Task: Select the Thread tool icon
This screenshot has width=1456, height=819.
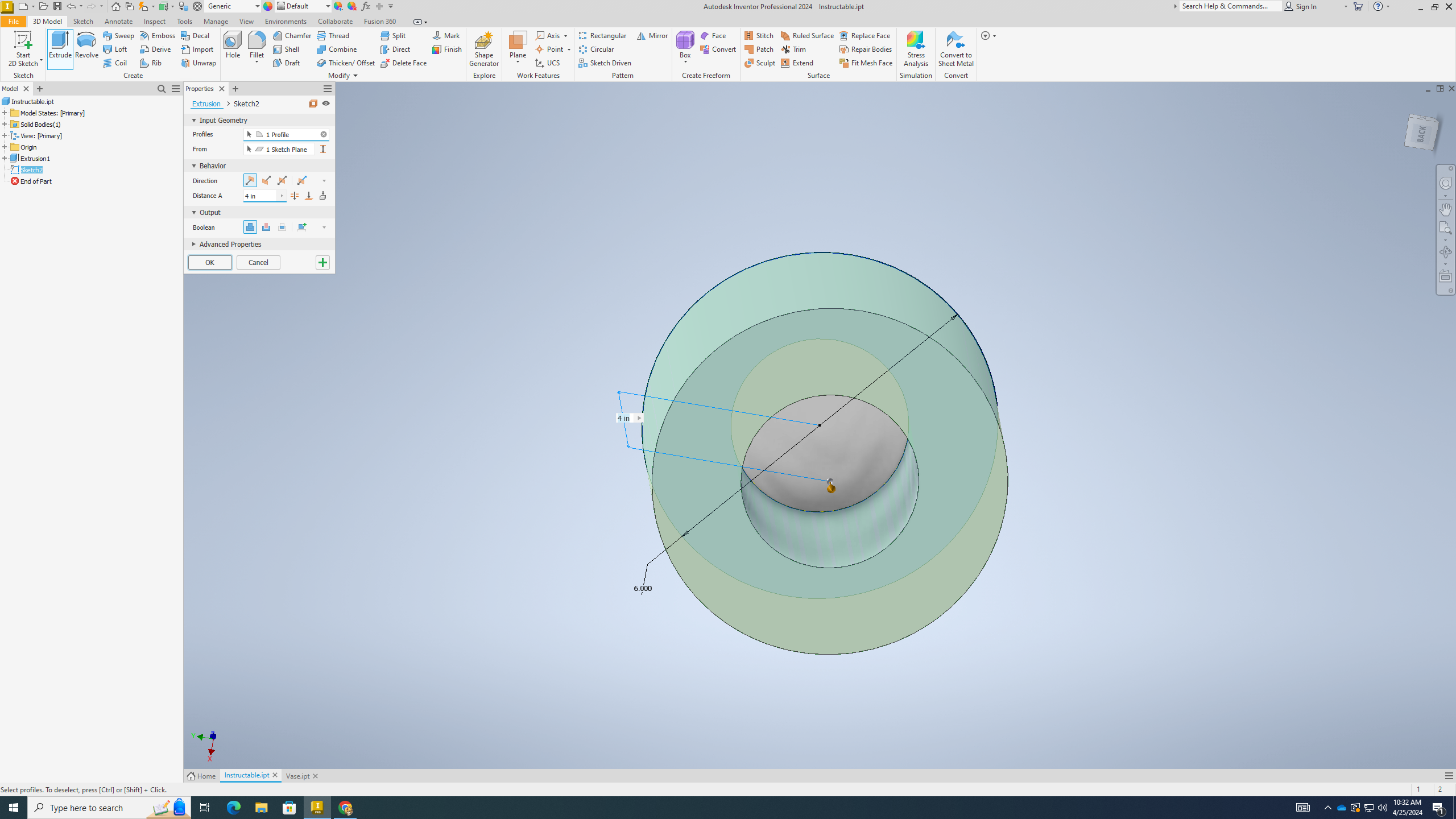Action: click(321, 35)
